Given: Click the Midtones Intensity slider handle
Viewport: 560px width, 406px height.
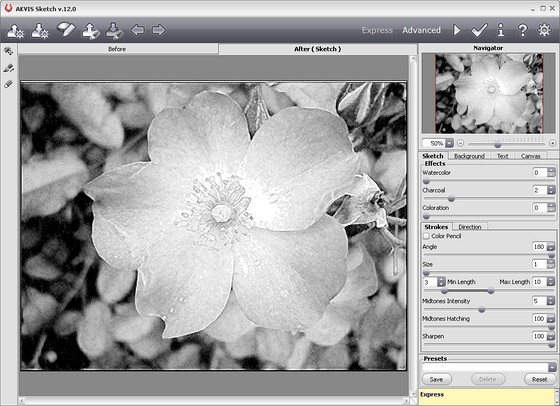Looking at the screenshot, I should pyautogui.click(x=482, y=310).
